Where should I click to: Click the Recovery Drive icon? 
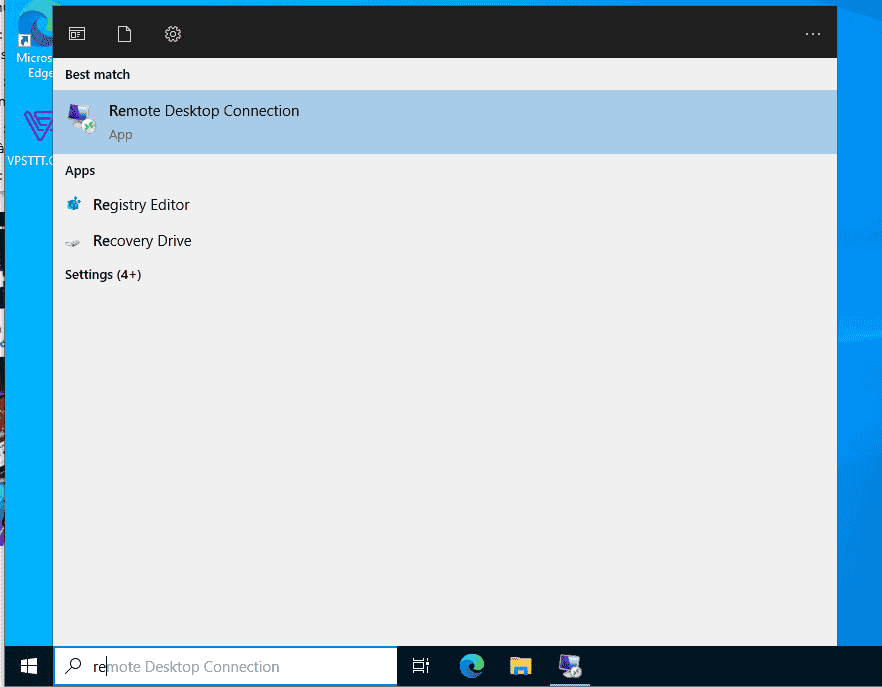73,243
